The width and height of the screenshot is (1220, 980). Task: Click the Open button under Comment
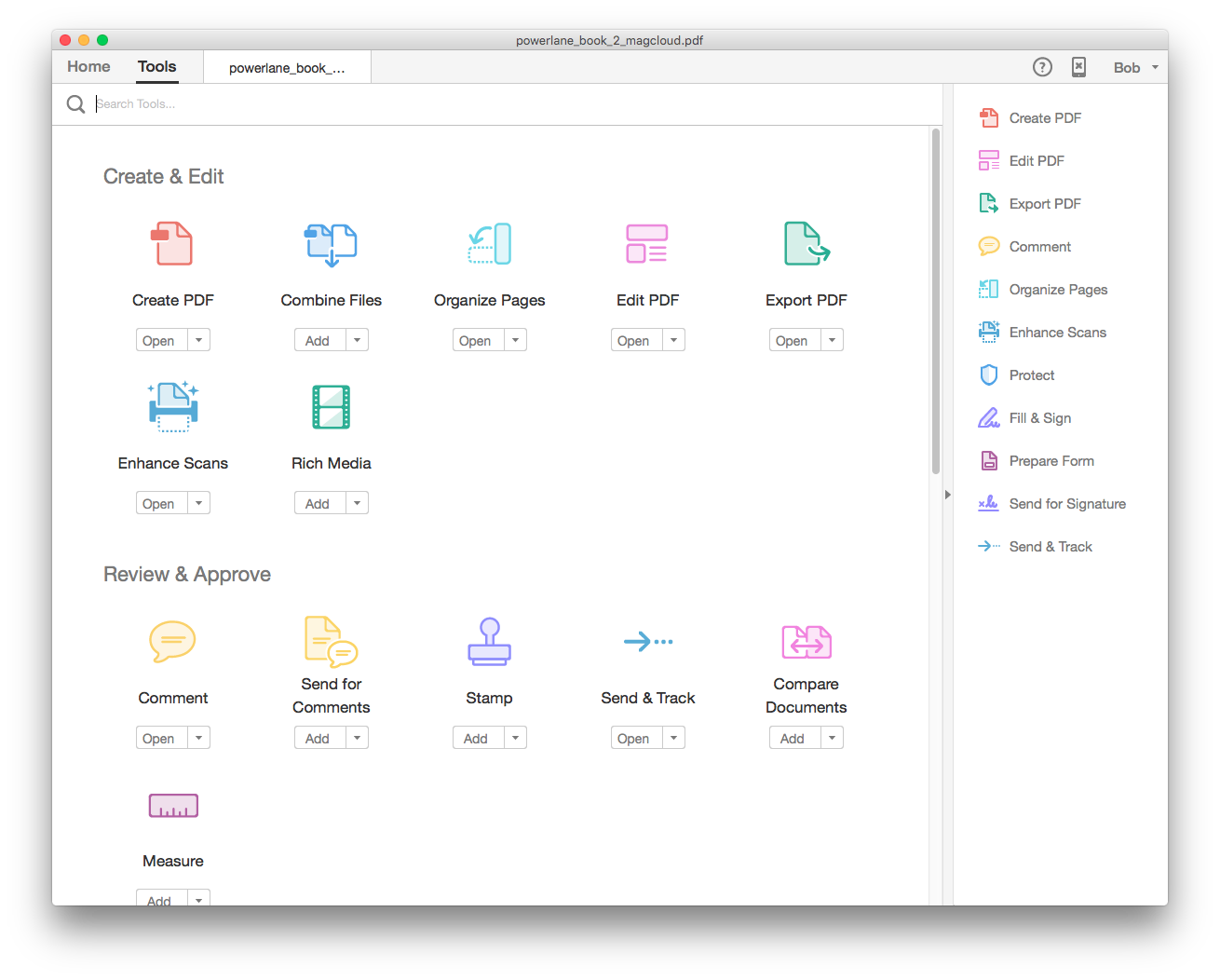(x=162, y=738)
